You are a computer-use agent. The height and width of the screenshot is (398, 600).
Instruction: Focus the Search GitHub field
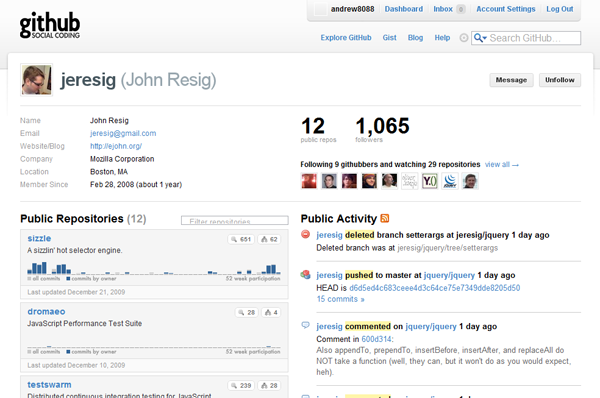click(526, 38)
